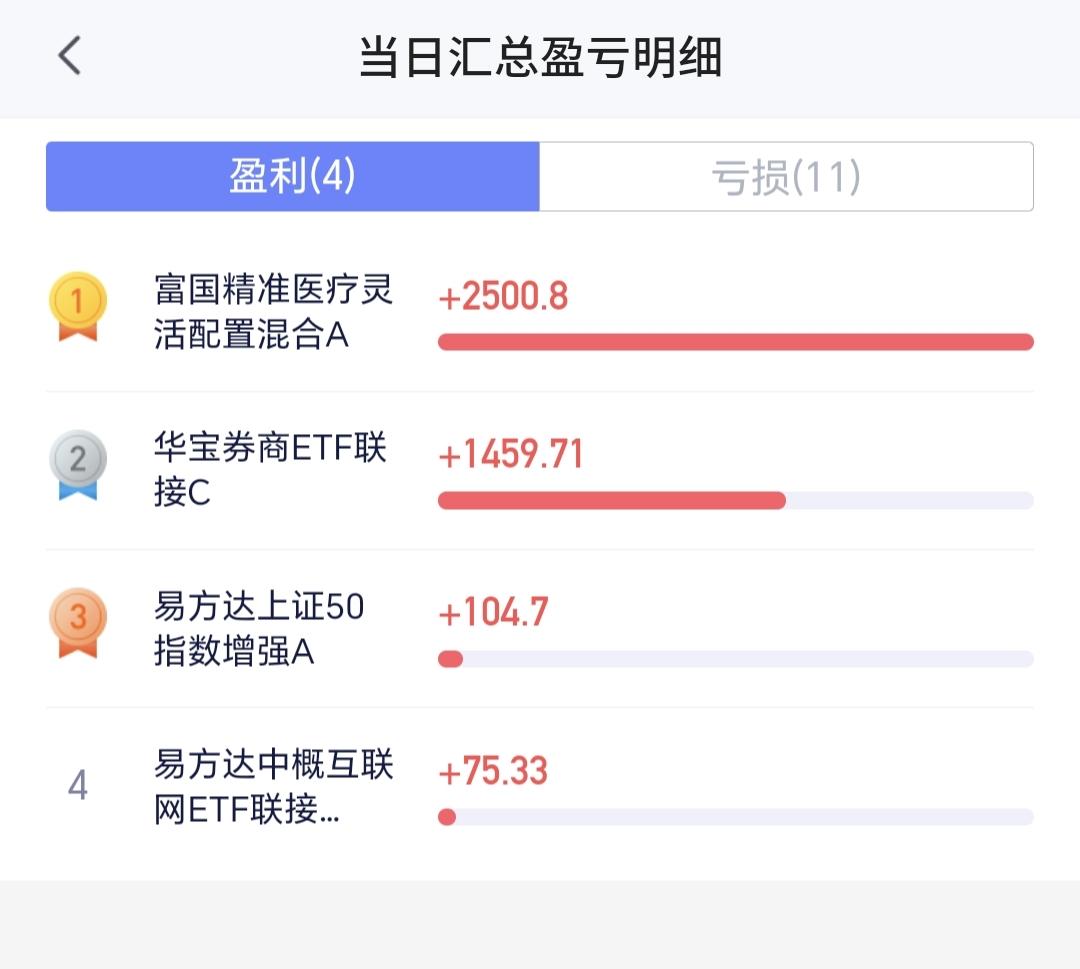Viewport: 1080px width, 969px height.
Task: Open 华宝券商ETF联接C fund
Action: coord(271,469)
